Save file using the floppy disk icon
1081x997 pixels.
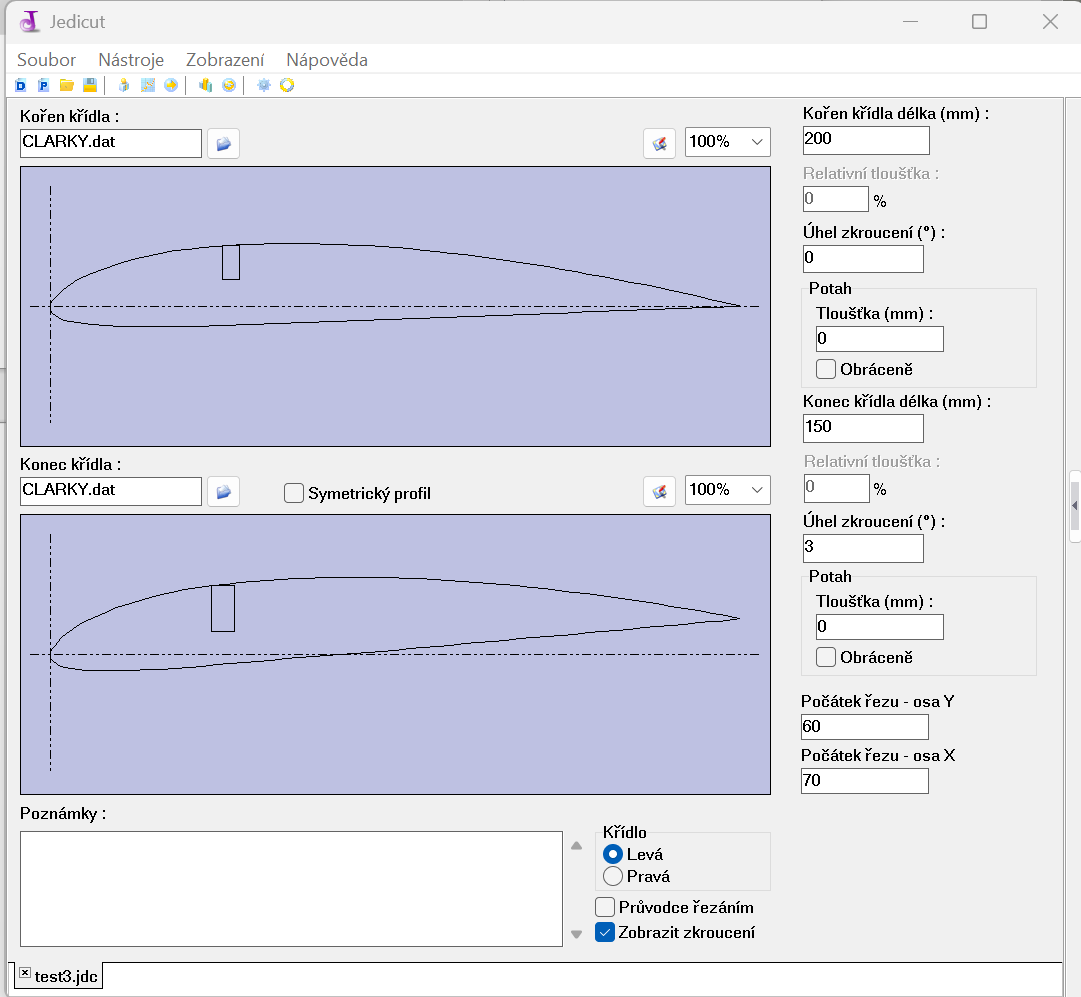click(x=89, y=86)
